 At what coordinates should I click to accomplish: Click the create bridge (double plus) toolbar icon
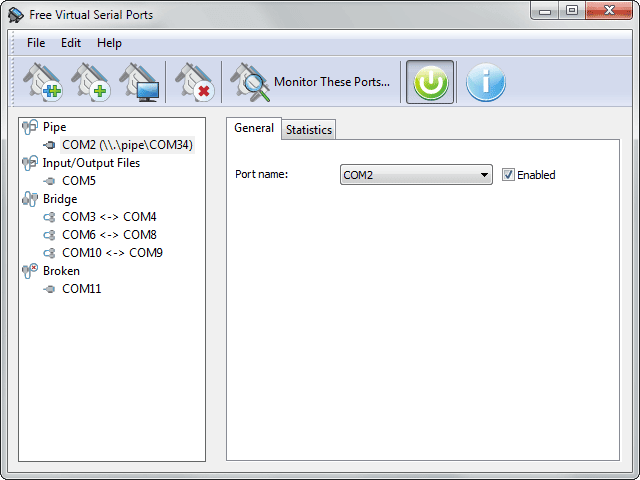[42, 82]
